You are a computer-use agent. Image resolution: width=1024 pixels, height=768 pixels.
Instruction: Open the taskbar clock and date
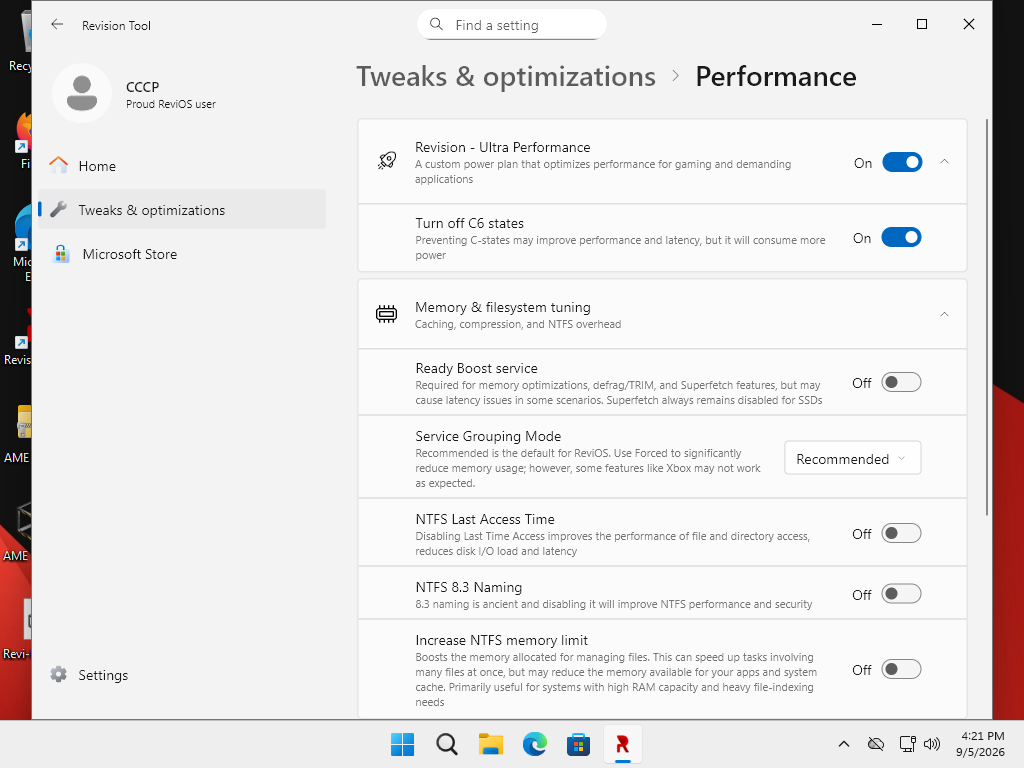click(980, 744)
